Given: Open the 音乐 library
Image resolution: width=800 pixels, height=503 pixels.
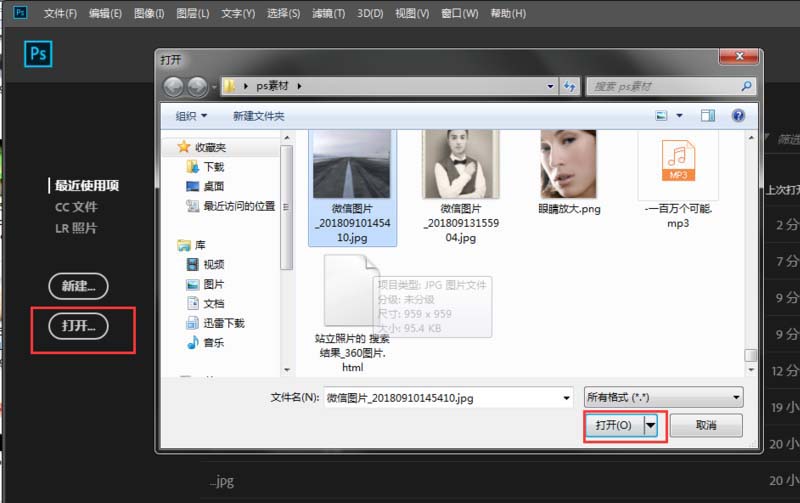Looking at the screenshot, I should point(206,342).
